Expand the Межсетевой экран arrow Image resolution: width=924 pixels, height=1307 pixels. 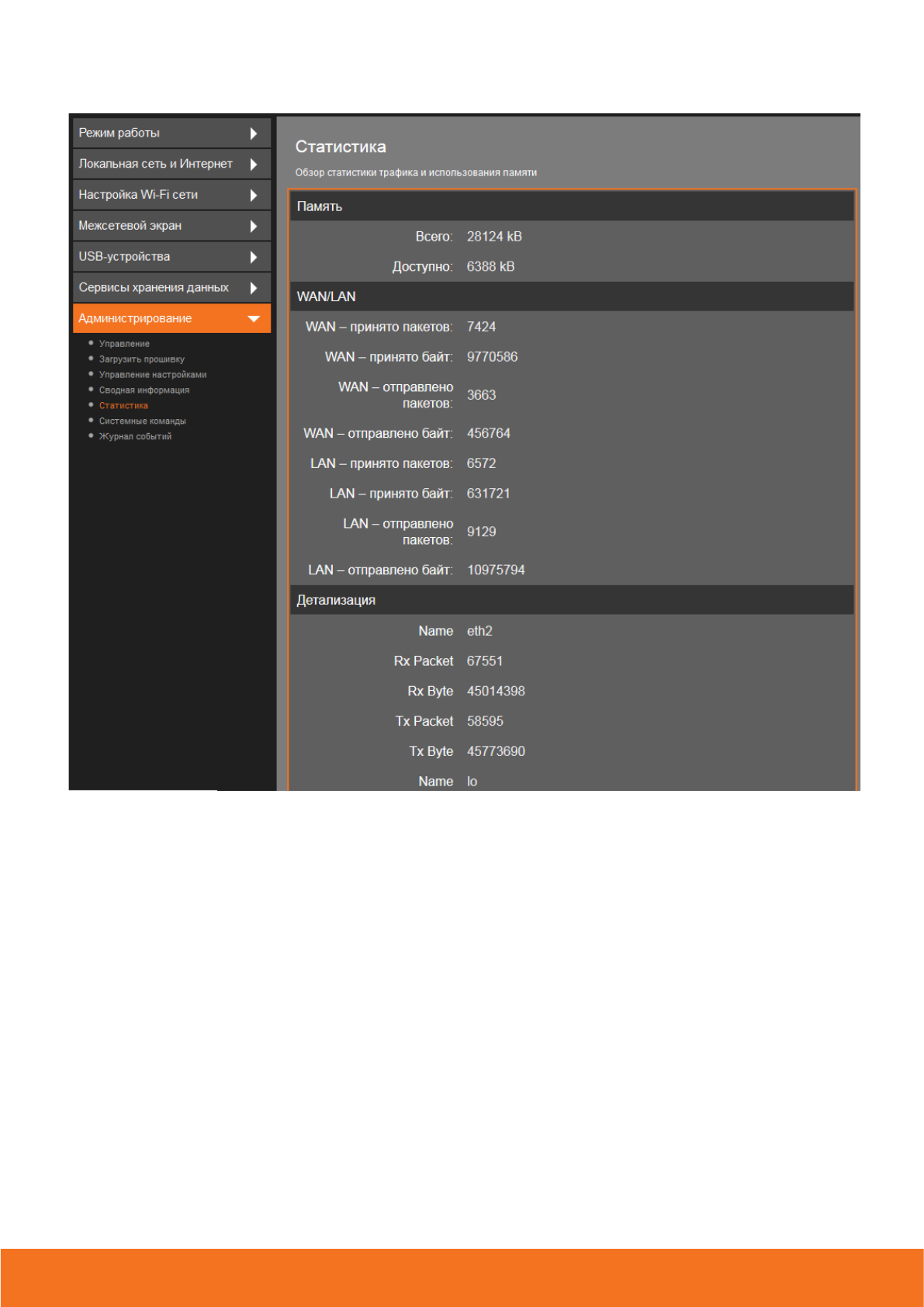tap(253, 227)
